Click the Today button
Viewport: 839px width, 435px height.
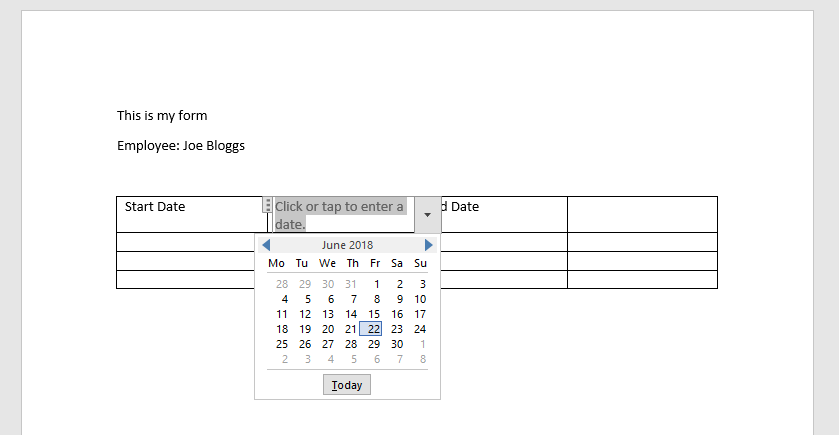[x=347, y=385]
